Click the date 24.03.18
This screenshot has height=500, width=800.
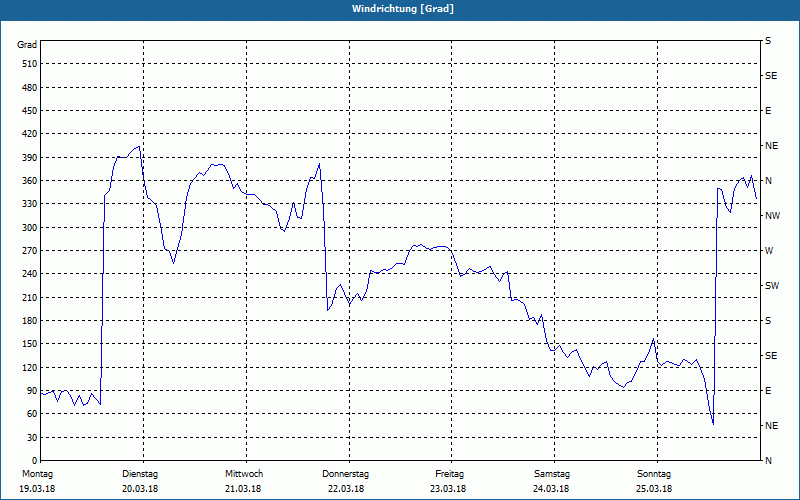click(551, 489)
